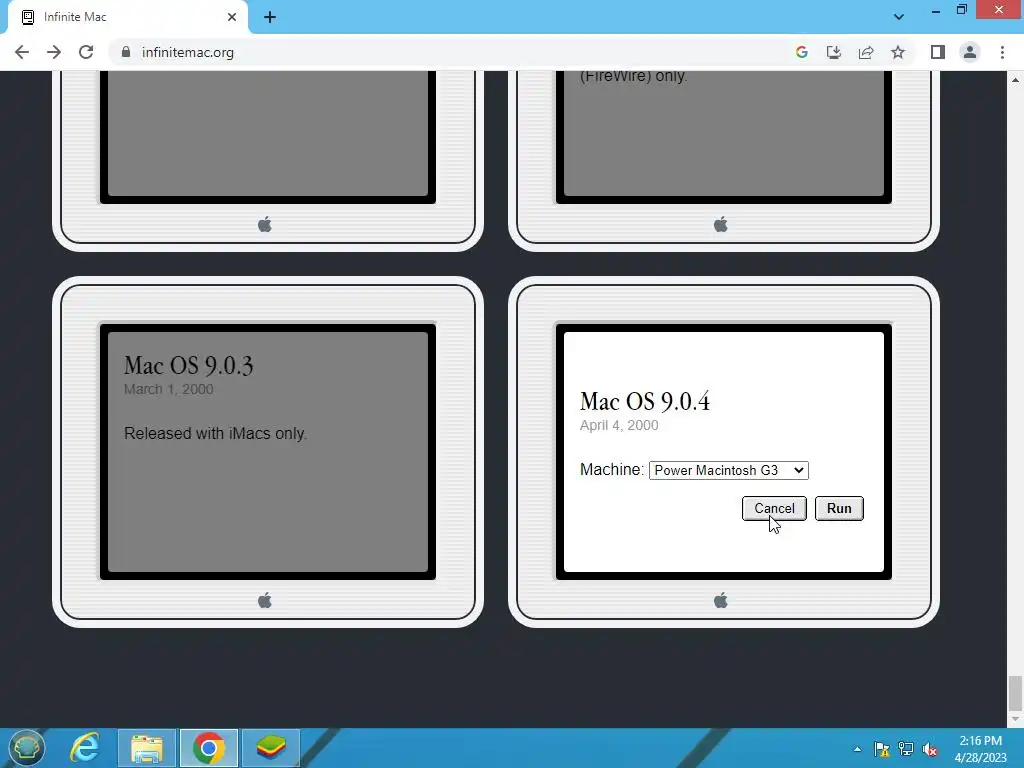
Task: Click the scrollbar down arrow
Action: pyautogui.click(x=1015, y=719)
